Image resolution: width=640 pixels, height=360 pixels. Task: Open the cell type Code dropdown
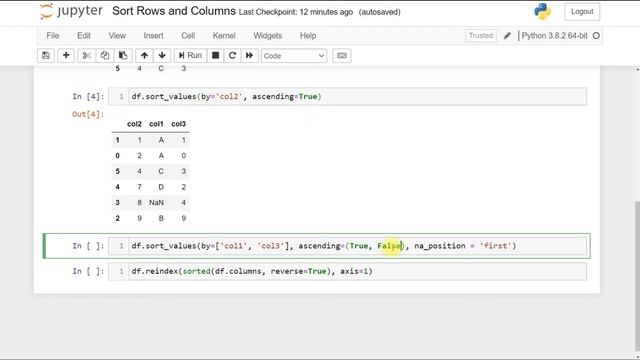pyautogui.click(x=294, y=56)
